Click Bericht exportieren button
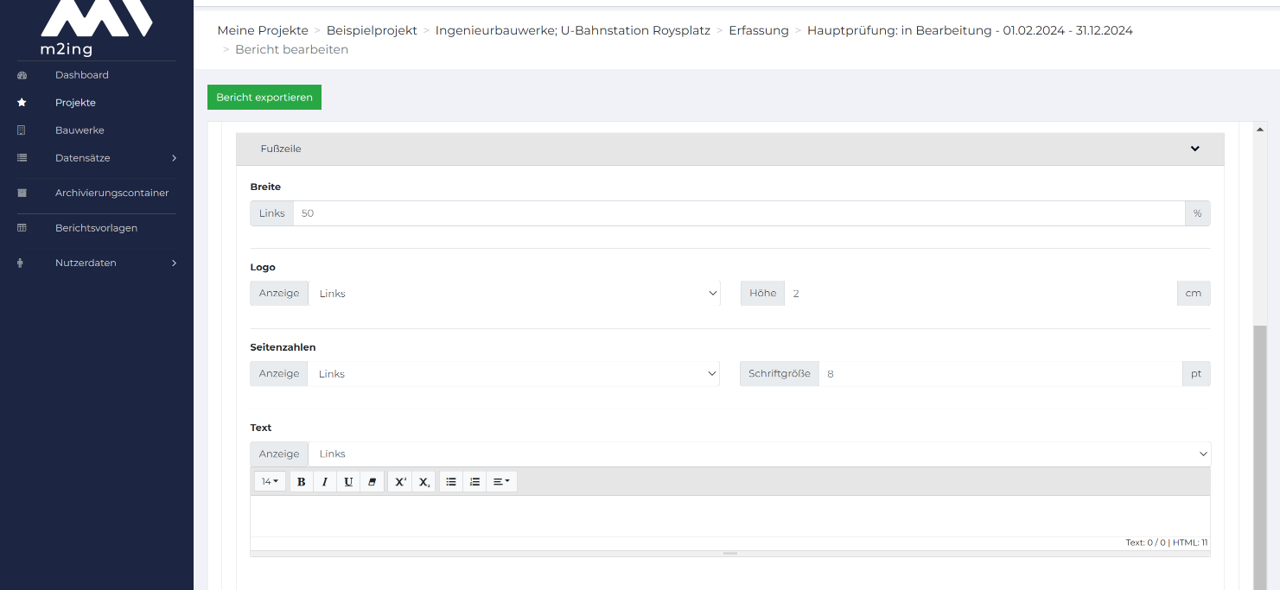Image resolution: width=1280 pixels, height=590 pixels. pos(264,97)
